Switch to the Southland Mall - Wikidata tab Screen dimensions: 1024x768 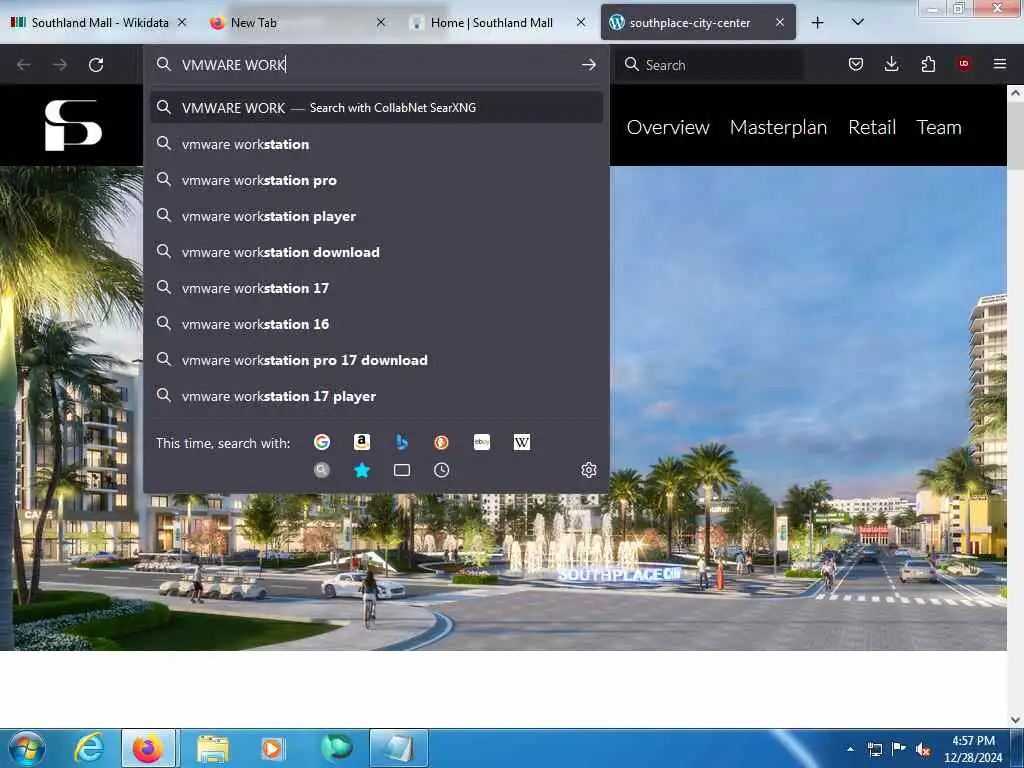pyautogui.click(x=99, y=22)
